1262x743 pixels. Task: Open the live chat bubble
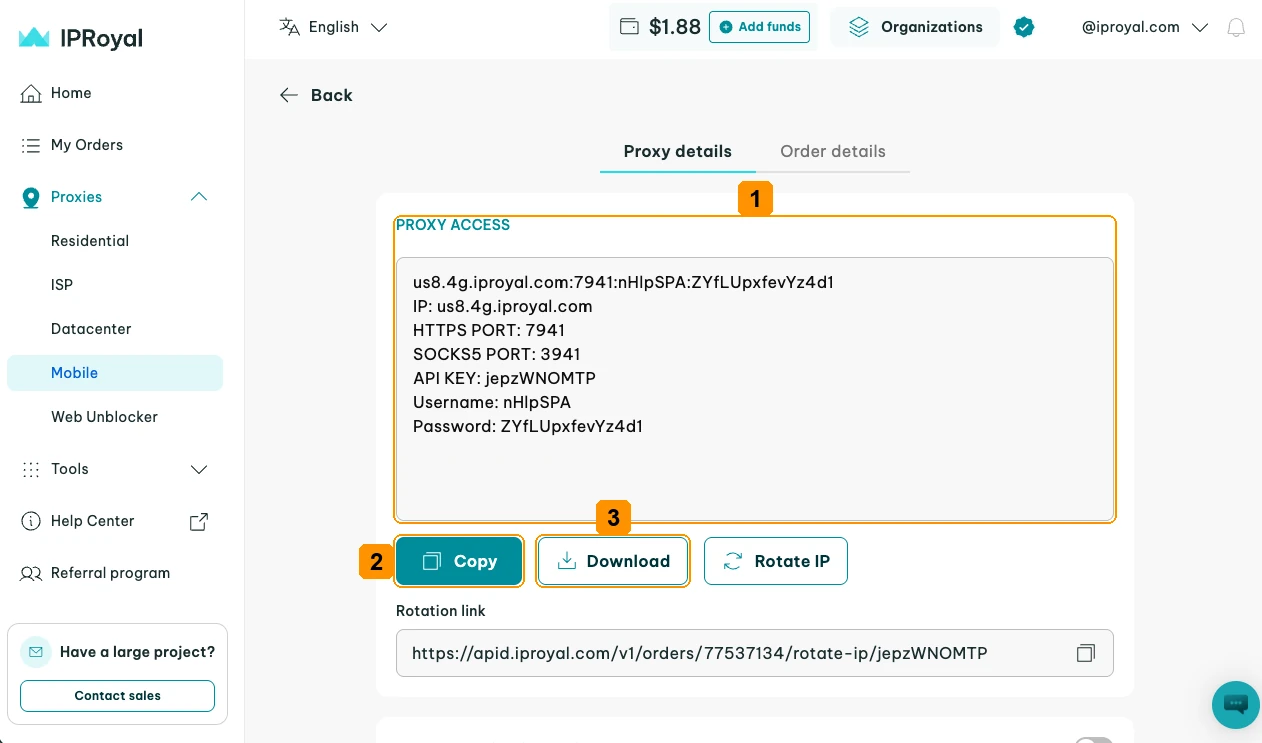[x=1236, y=704]
